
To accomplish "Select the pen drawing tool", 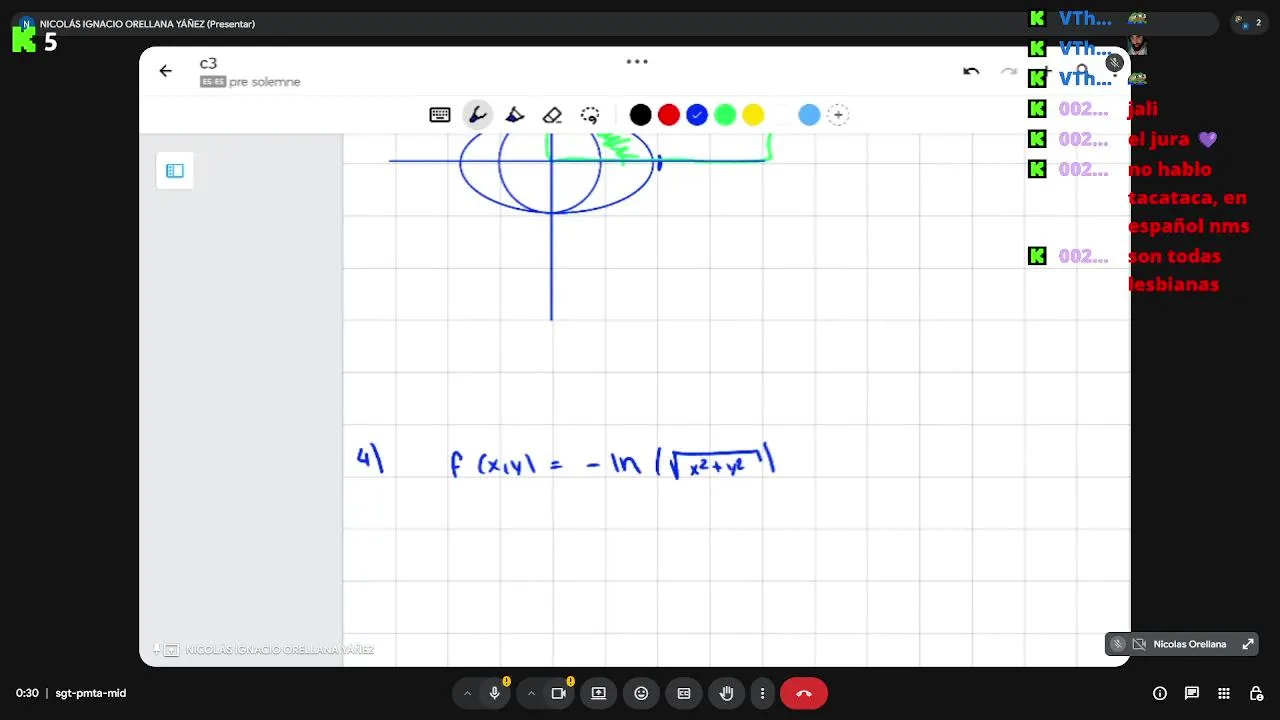I will [x=478, y=115].
